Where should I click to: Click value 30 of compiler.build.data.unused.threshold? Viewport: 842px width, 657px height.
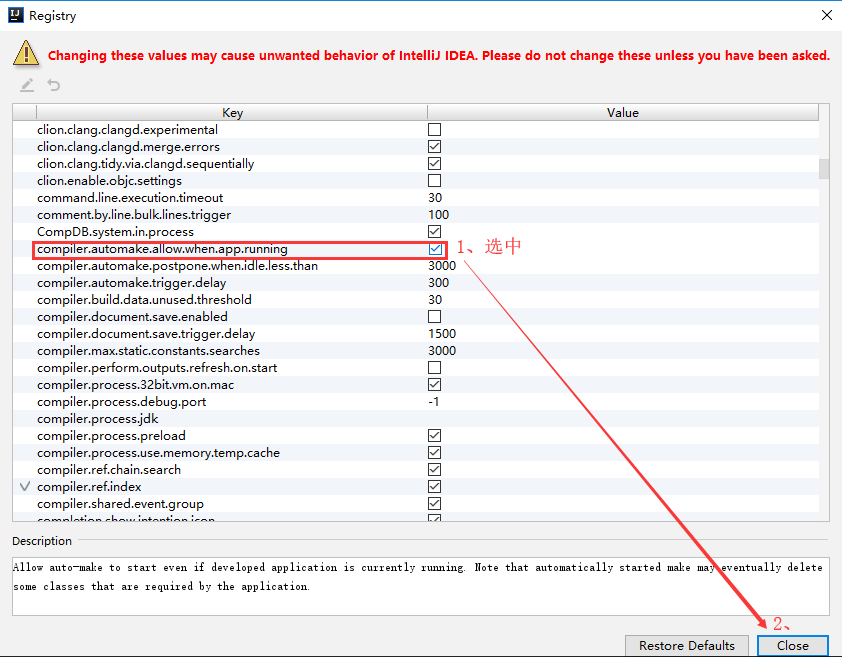[435, 300]
